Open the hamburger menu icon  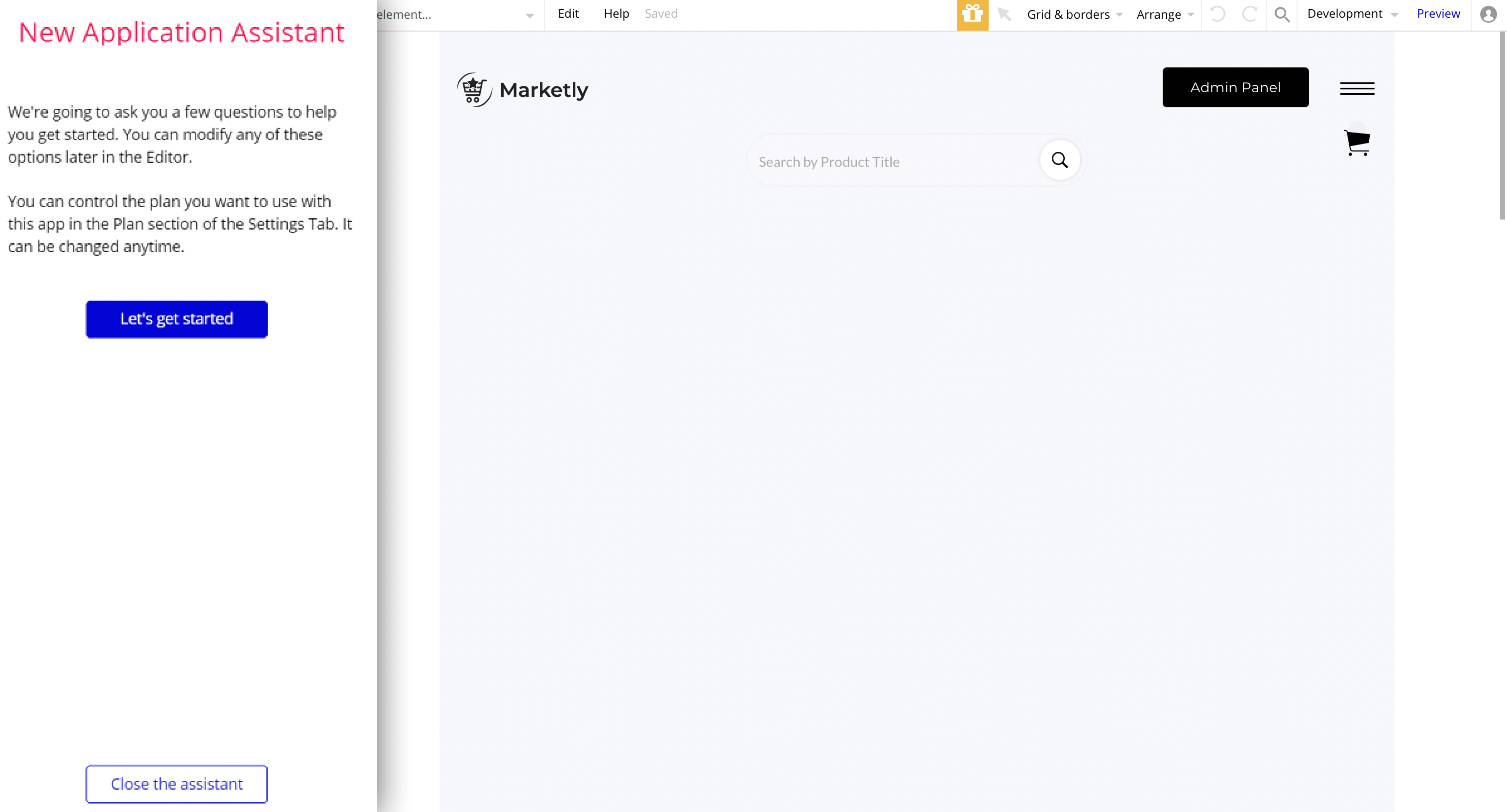click(x=1357, y=88)
